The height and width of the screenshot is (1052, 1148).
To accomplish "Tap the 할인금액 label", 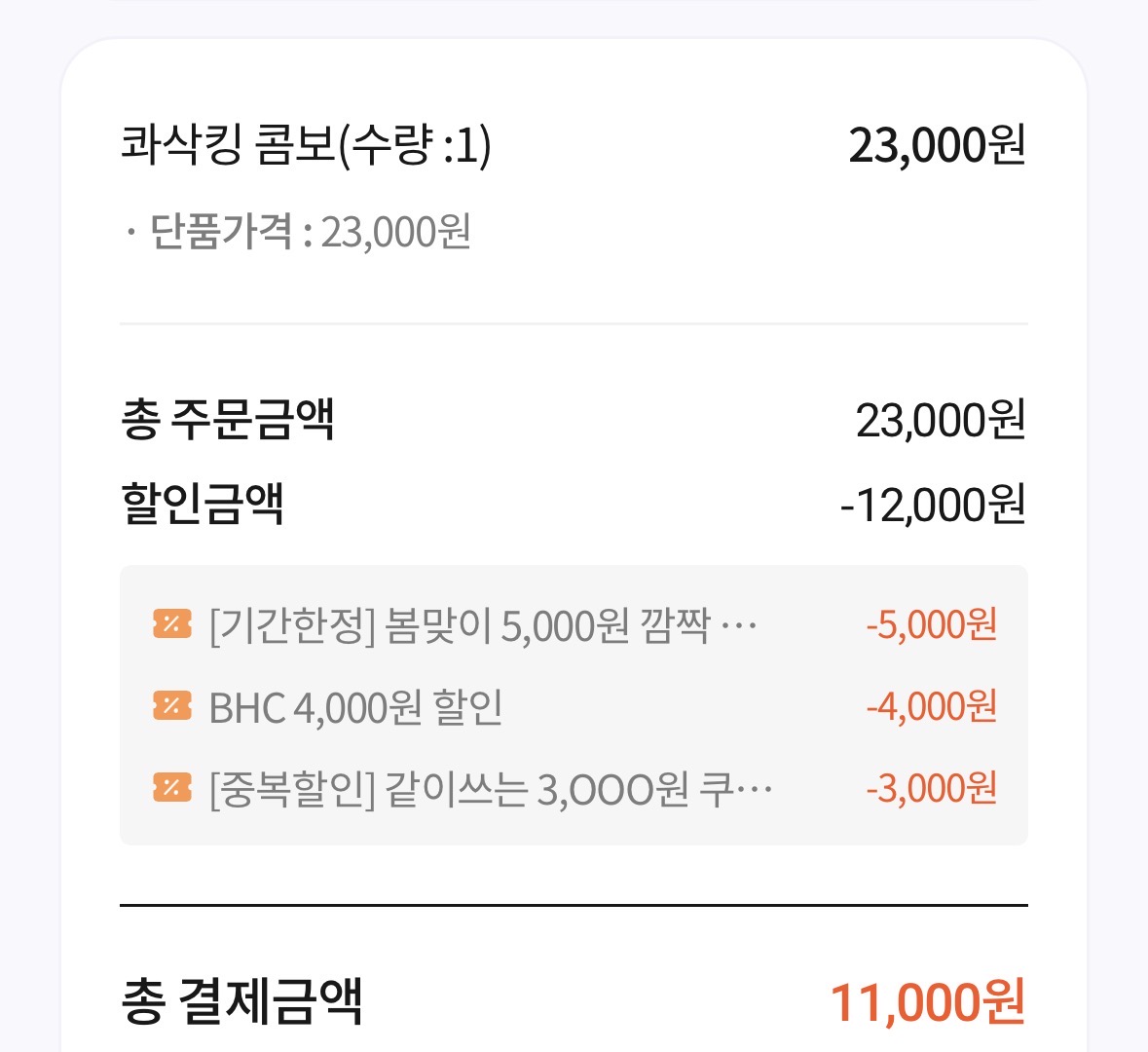I will [x=203, y=504].
